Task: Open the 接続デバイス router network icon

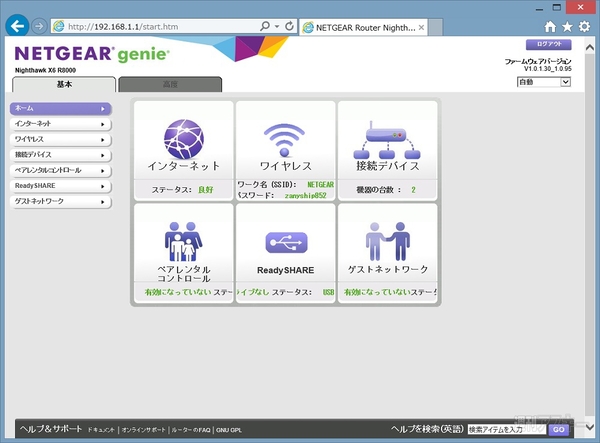Action: (x=387, y=137)
